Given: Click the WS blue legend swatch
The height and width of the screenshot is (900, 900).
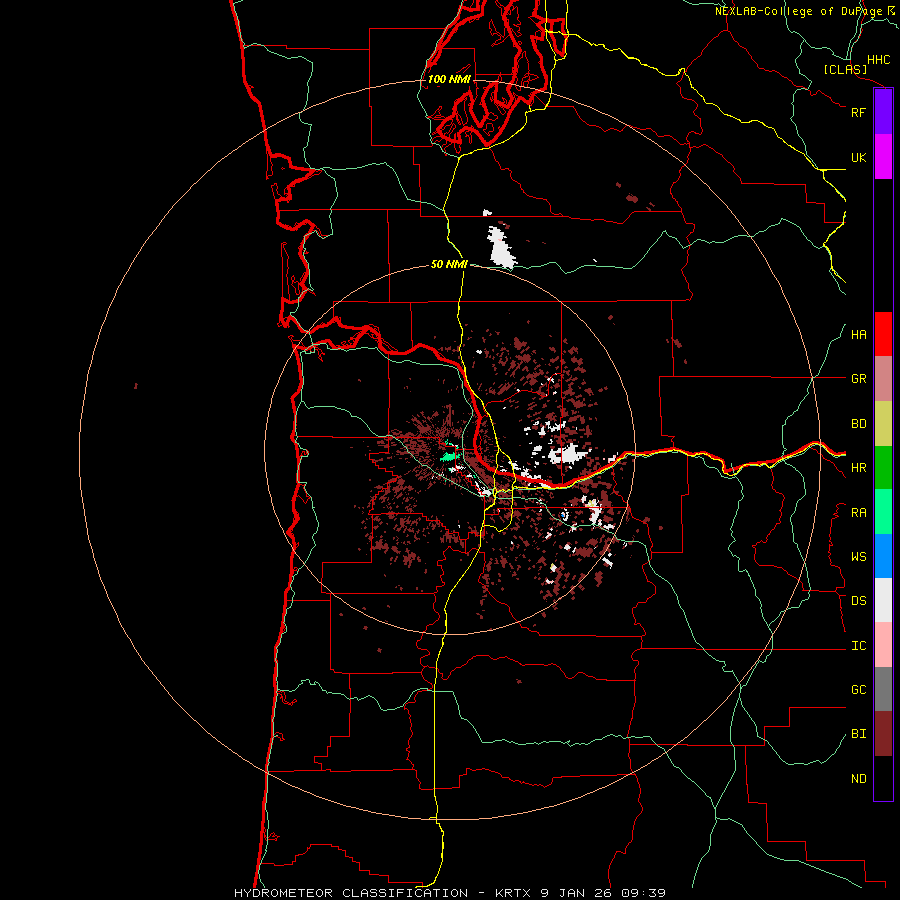Looking at the screenshot, I should tap(883, 556).
